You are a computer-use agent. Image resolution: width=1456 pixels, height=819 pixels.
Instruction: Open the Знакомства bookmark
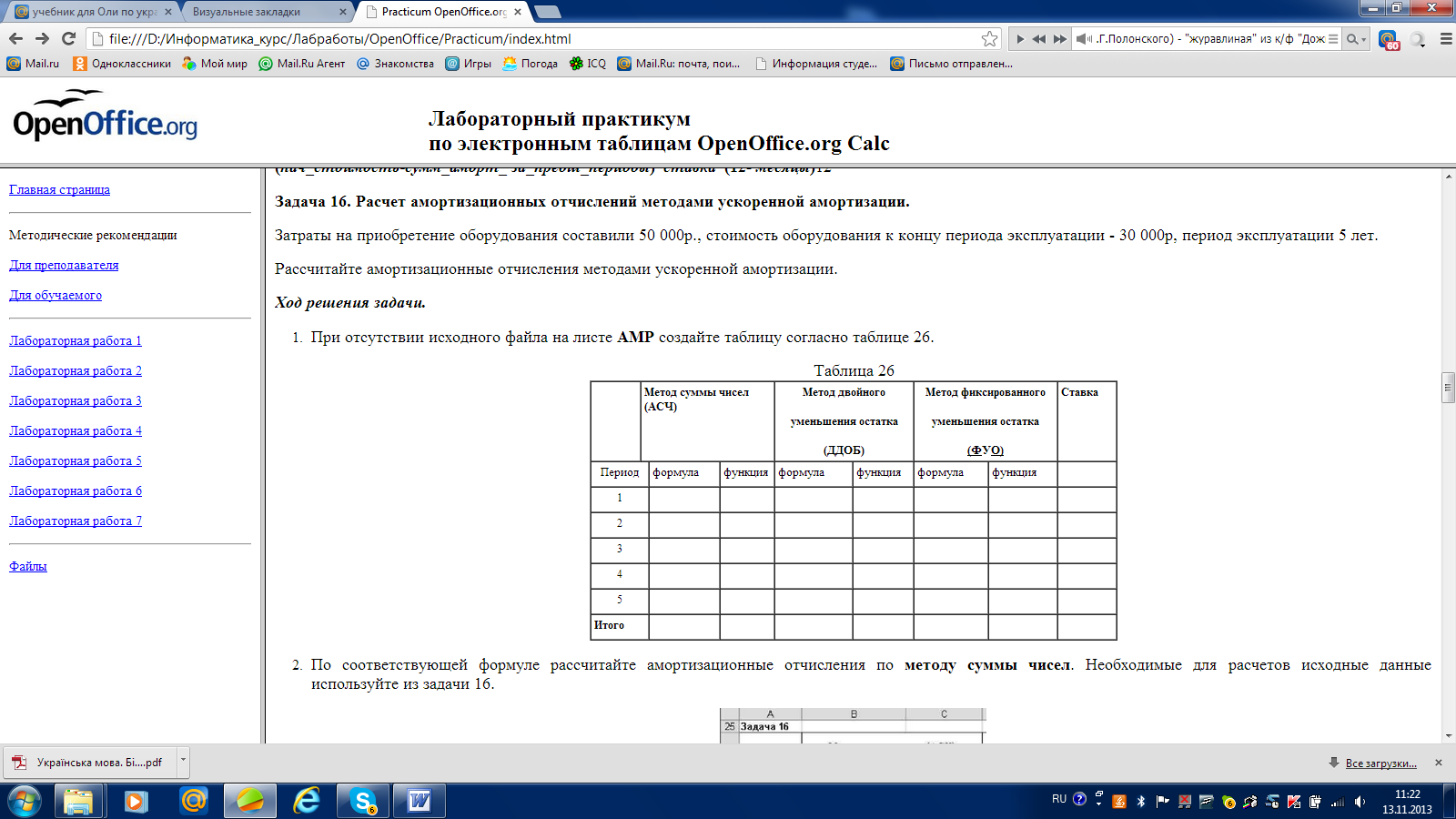[395, 64]
